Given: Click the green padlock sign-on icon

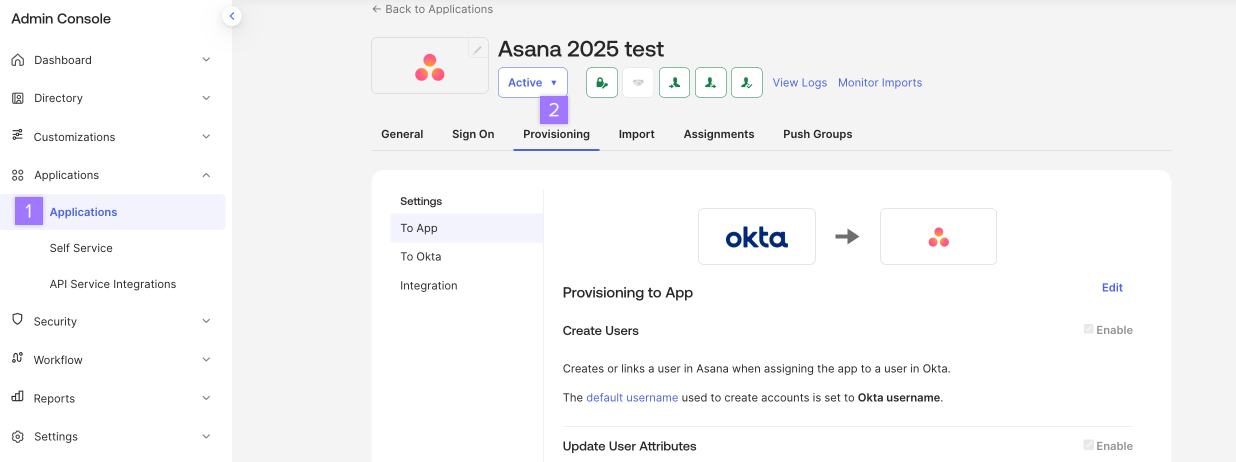Looking at the screenshot, I should pyautogui.click(x=601, y=83).
